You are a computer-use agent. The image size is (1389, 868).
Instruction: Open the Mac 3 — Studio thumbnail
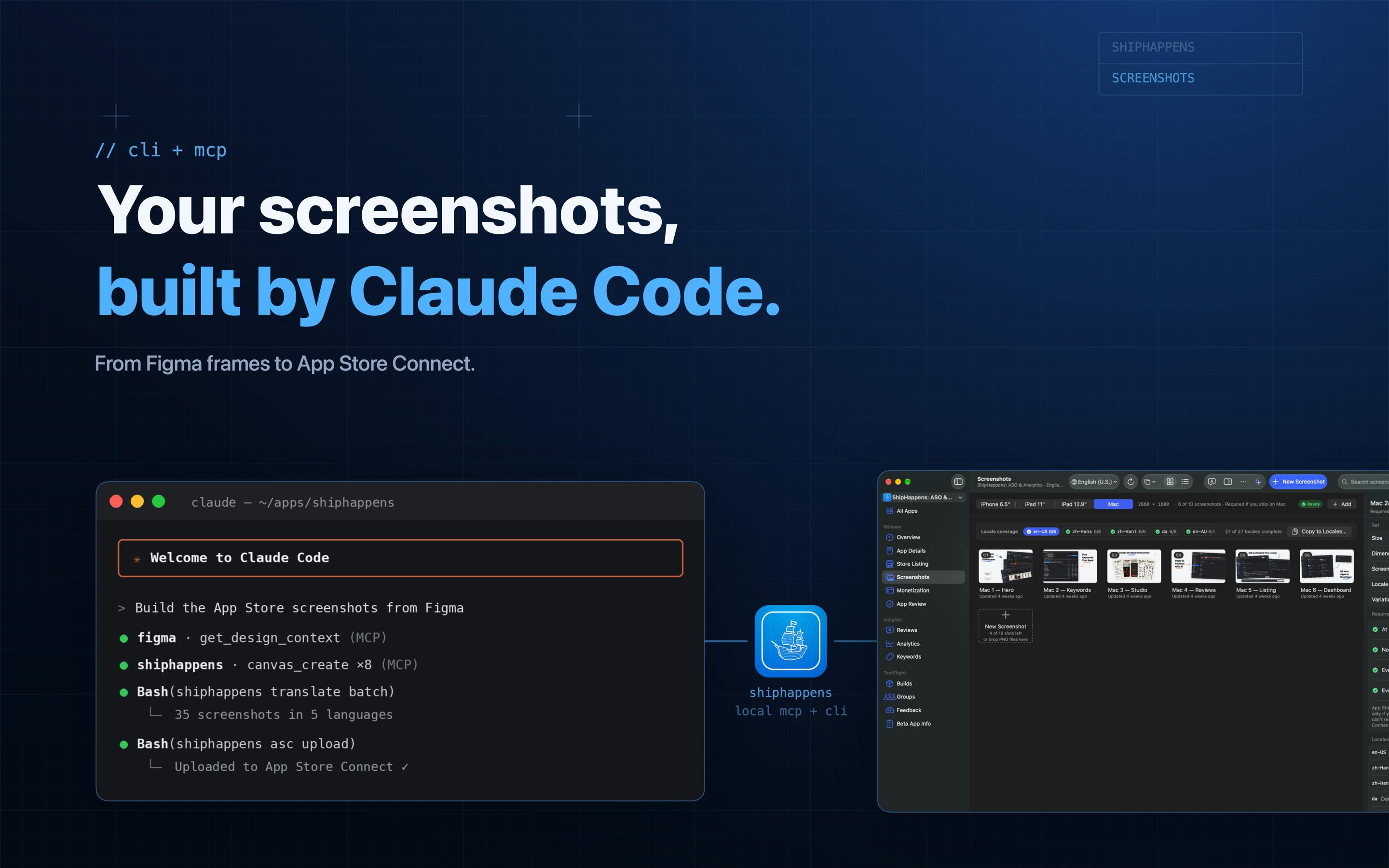click(1134, 566)
